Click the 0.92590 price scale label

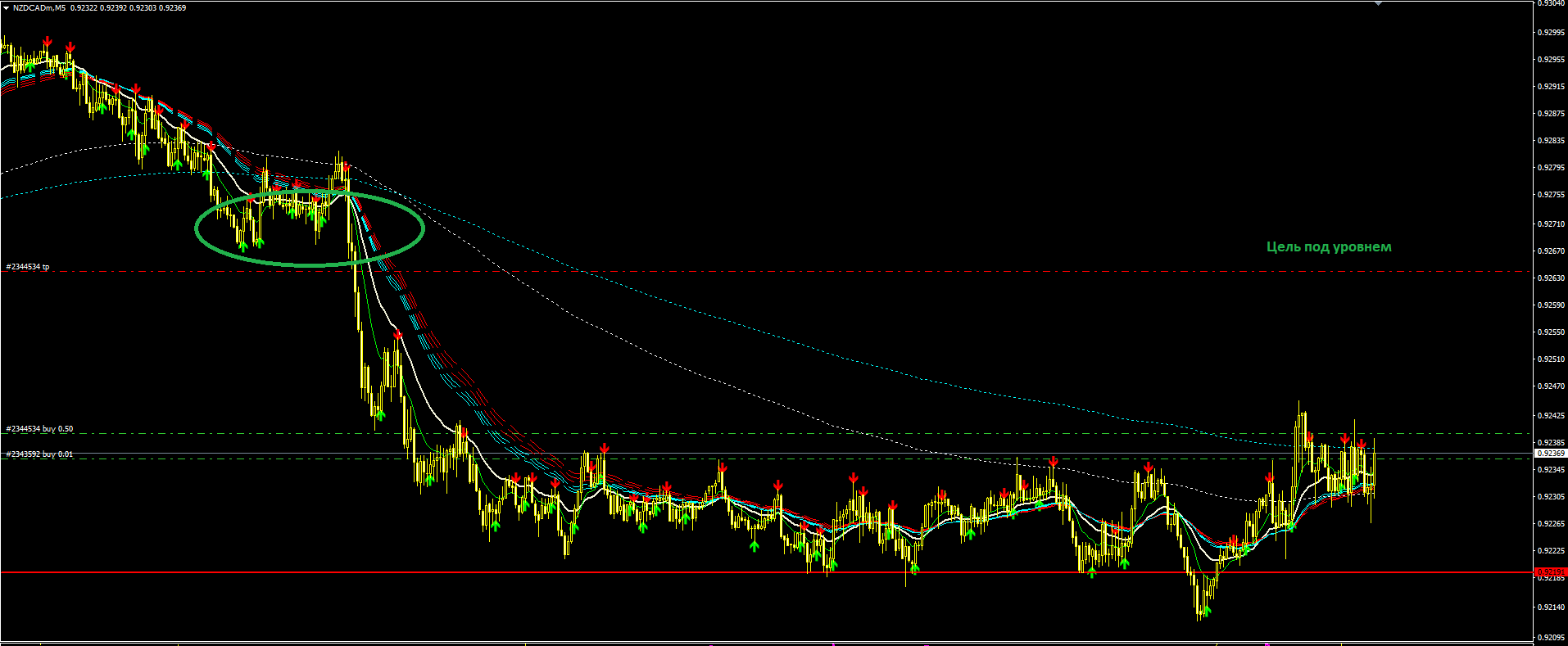pyautogui.click(x=1550, y=305)
